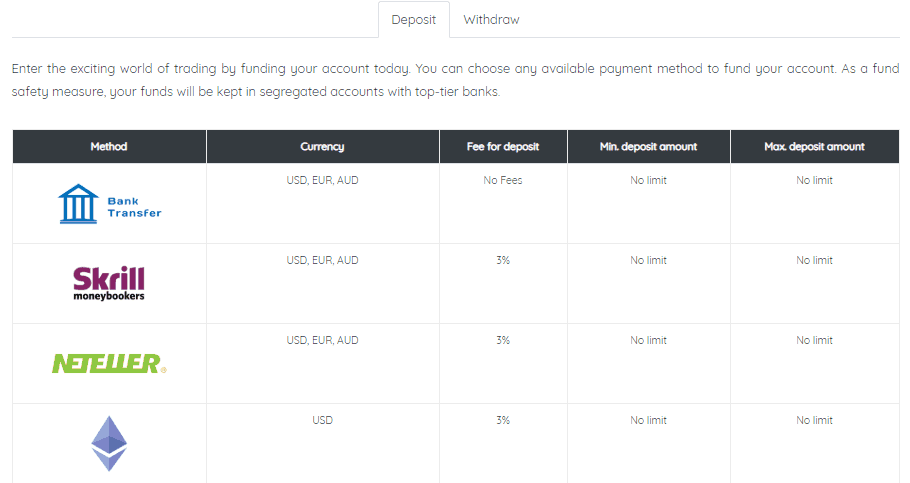Click the Ethereum diamond logo
Viewport: 910px width, 483px height.
tap(109, 444)
